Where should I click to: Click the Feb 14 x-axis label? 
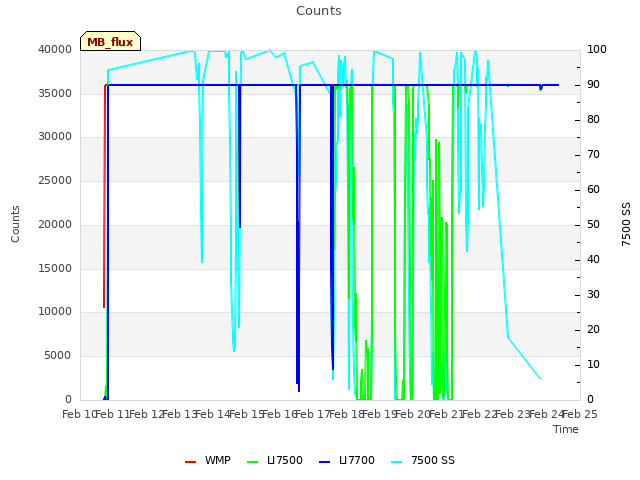click(213, 414)
